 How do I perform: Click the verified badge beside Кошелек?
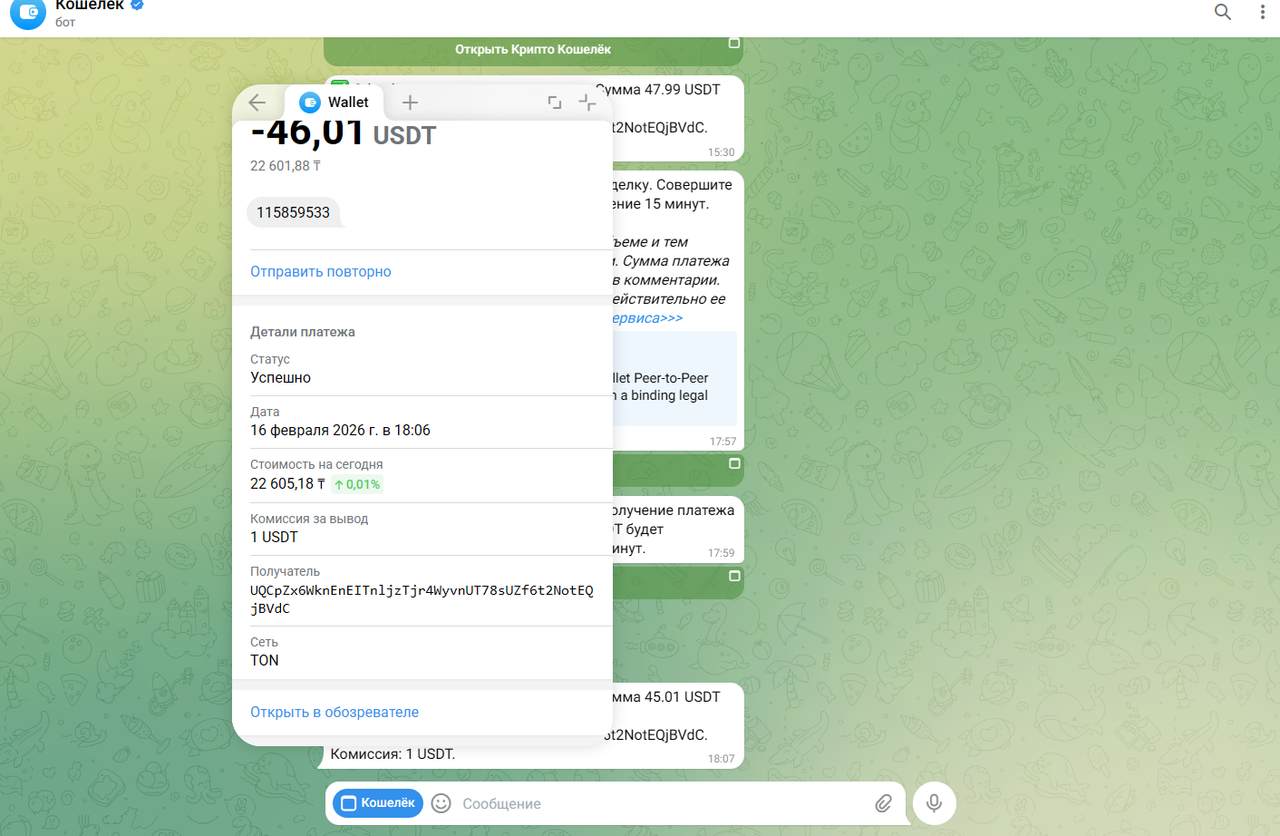pyautogui.click(x=137, y=5)
